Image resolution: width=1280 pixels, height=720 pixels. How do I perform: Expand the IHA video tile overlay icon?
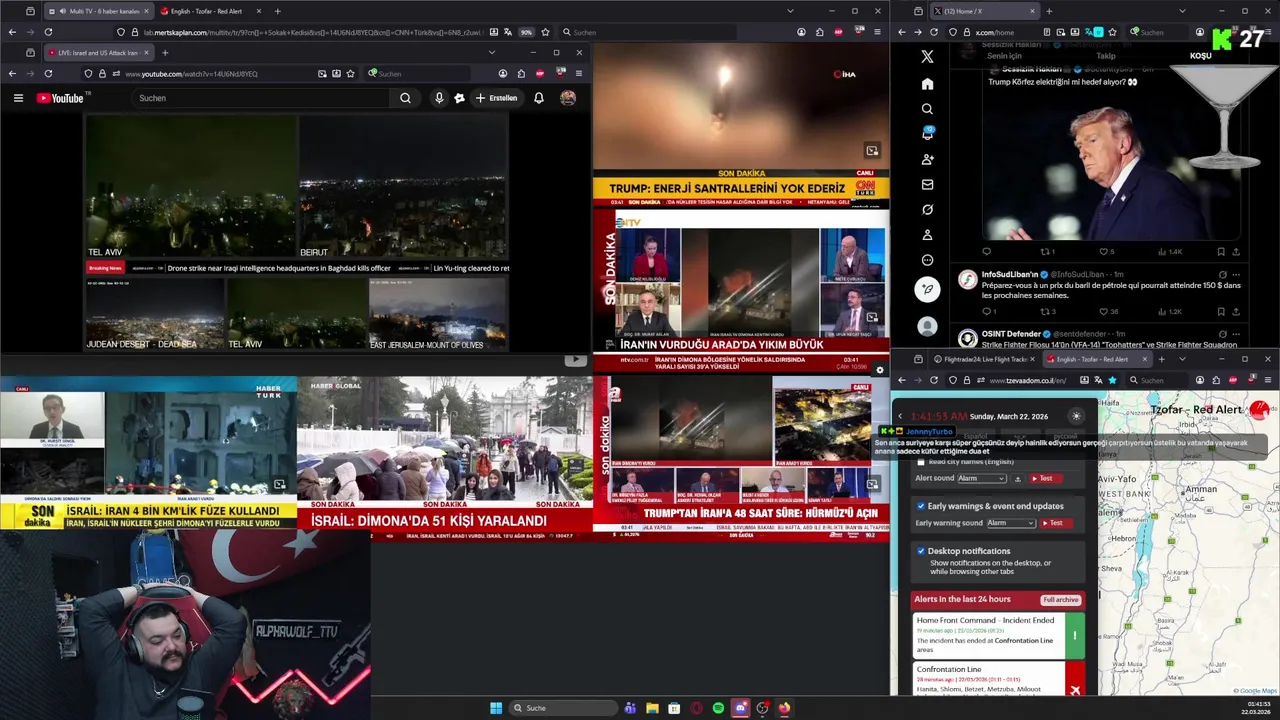pyautogui.click(x=872, y=151)
